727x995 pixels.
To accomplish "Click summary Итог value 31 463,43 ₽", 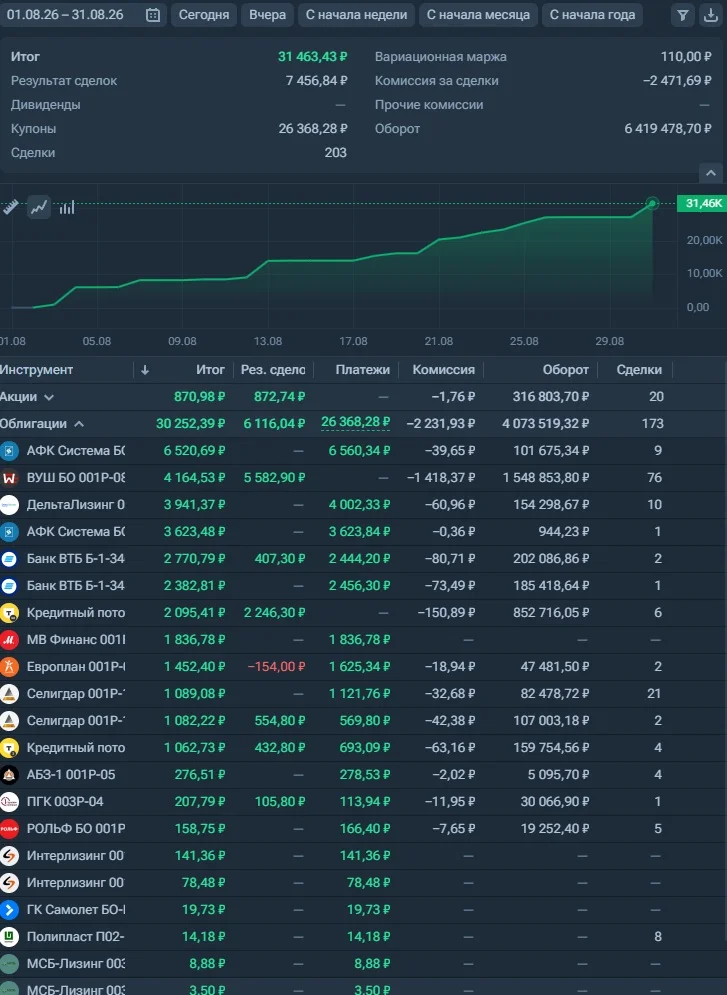I will pos(312,56).
